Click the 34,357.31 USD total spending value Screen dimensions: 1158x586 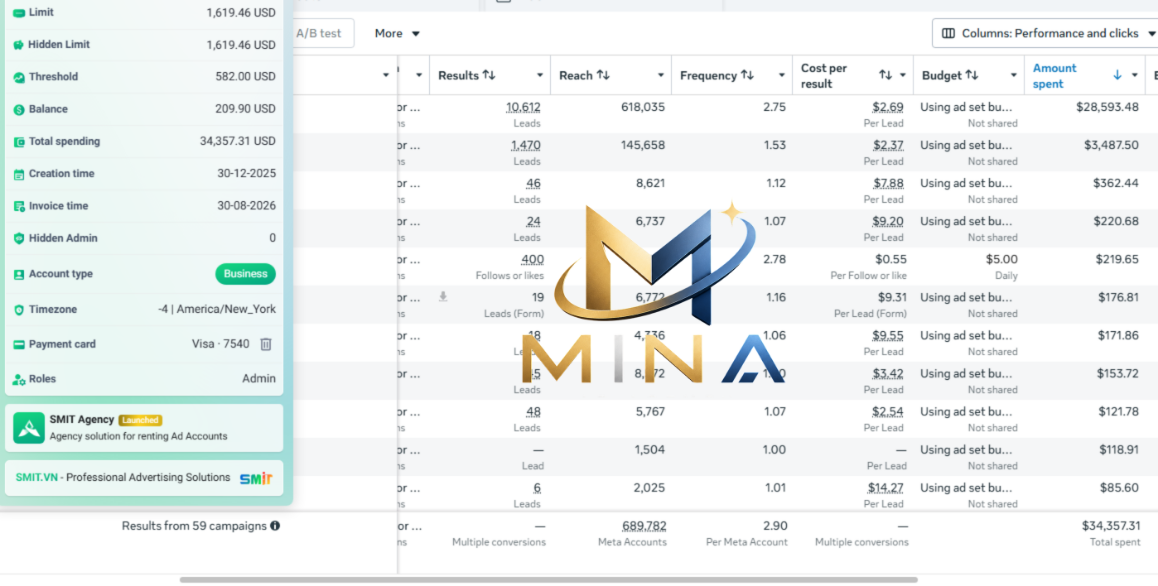(238, 141)
